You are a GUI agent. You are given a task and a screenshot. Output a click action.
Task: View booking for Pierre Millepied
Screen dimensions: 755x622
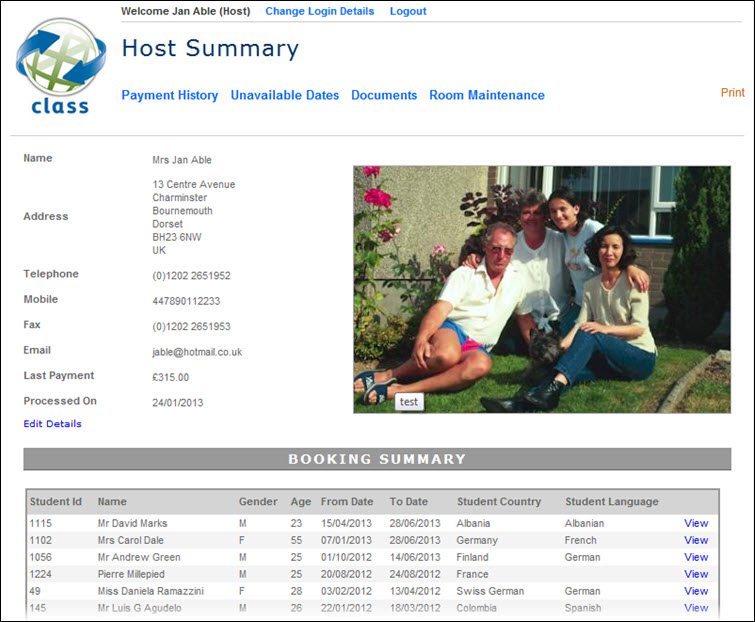[696, 574]
